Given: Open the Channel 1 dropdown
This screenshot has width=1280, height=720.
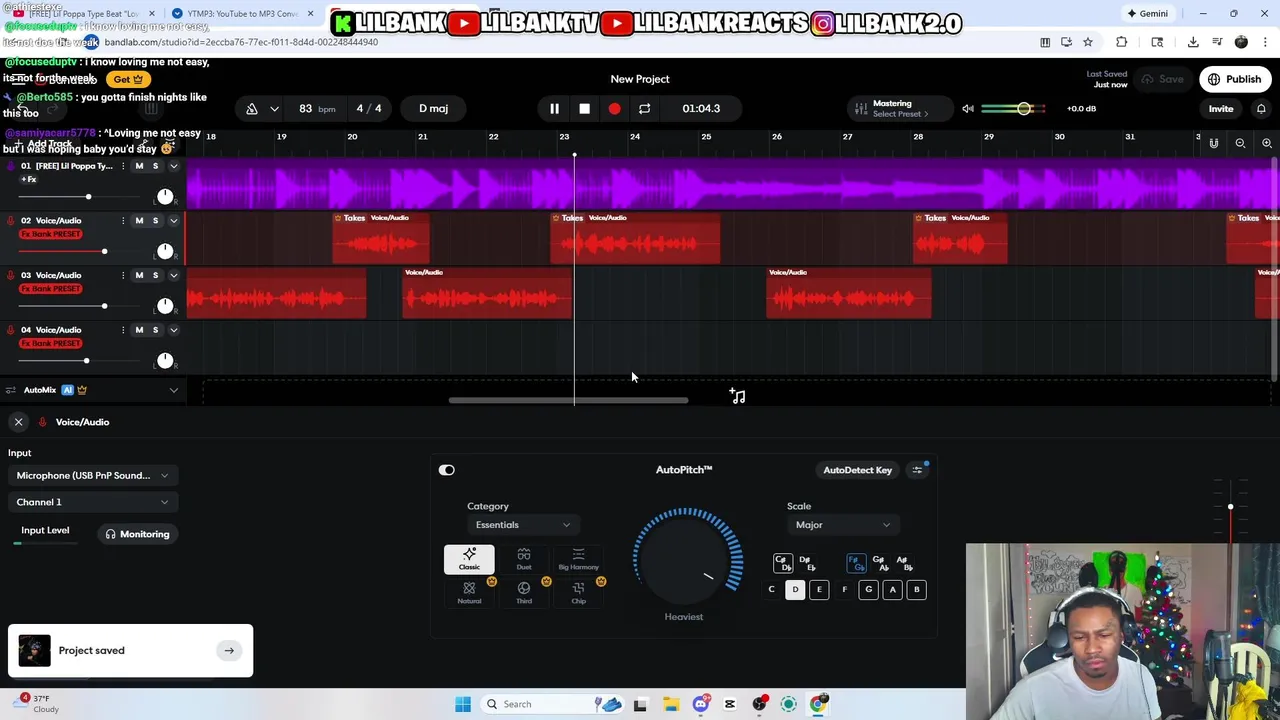Looking at the screenshot, I should pyautogui.click(x=92, y=502).
